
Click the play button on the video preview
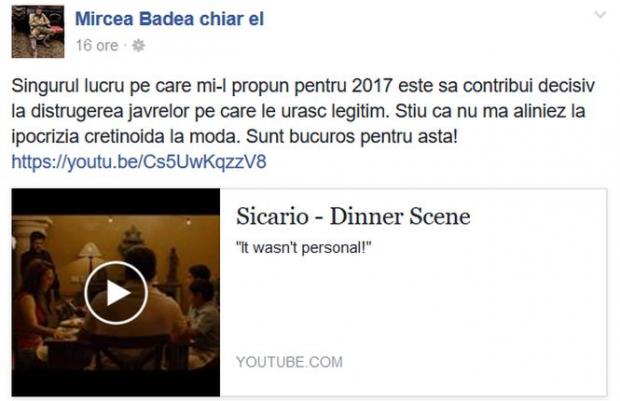coord(115,293)
